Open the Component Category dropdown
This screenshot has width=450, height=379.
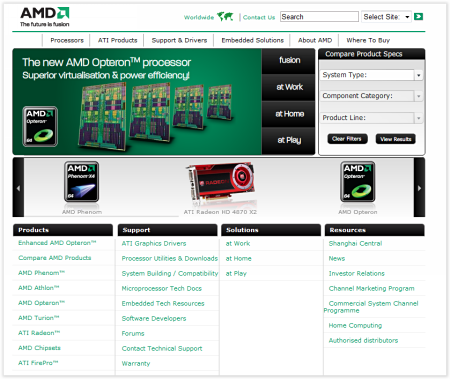(371, 96)
